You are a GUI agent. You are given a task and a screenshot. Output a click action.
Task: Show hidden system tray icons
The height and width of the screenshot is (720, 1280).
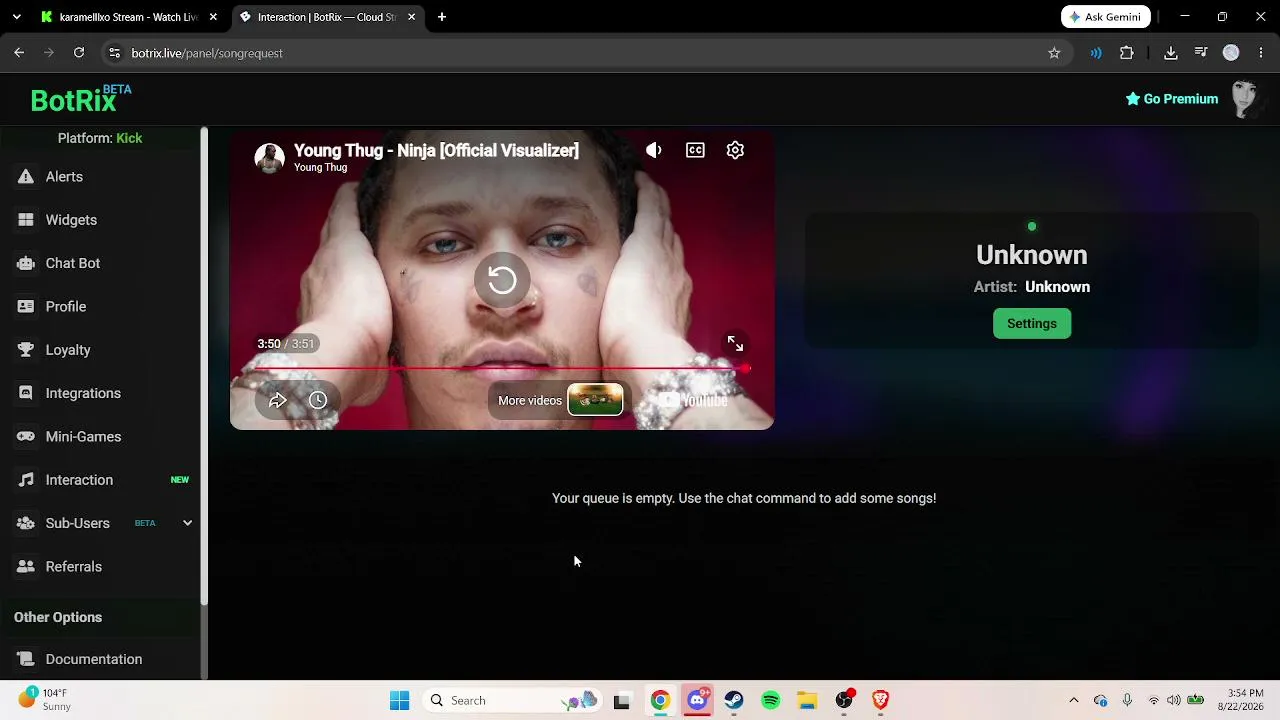coord(1074,701)
